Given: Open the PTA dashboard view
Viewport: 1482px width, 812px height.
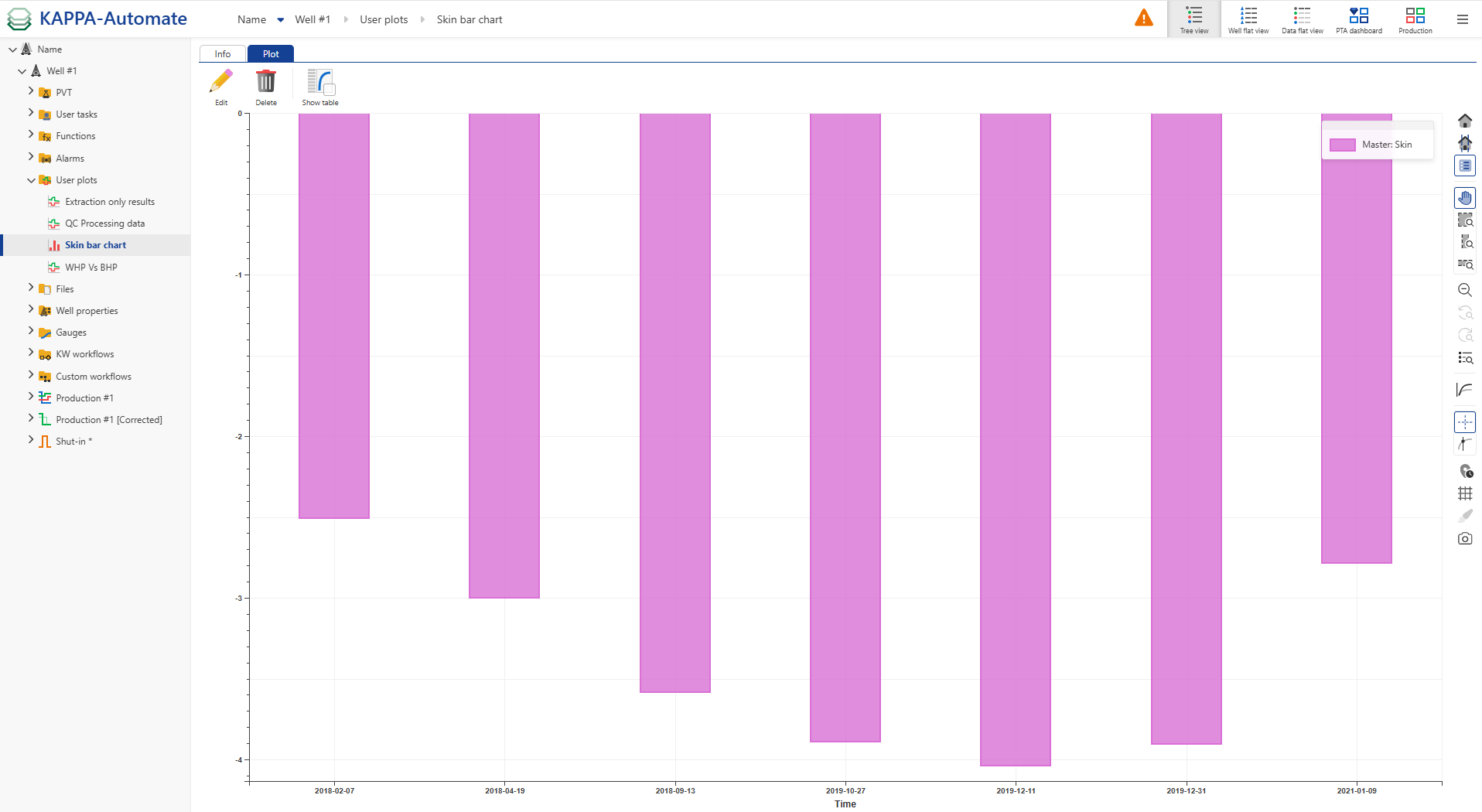Looking at the screenshot, I should (x=1359, y=19).
